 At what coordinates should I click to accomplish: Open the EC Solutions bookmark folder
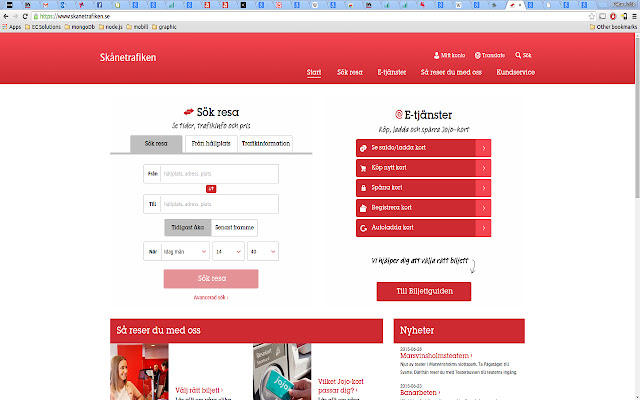pos(43,27)
